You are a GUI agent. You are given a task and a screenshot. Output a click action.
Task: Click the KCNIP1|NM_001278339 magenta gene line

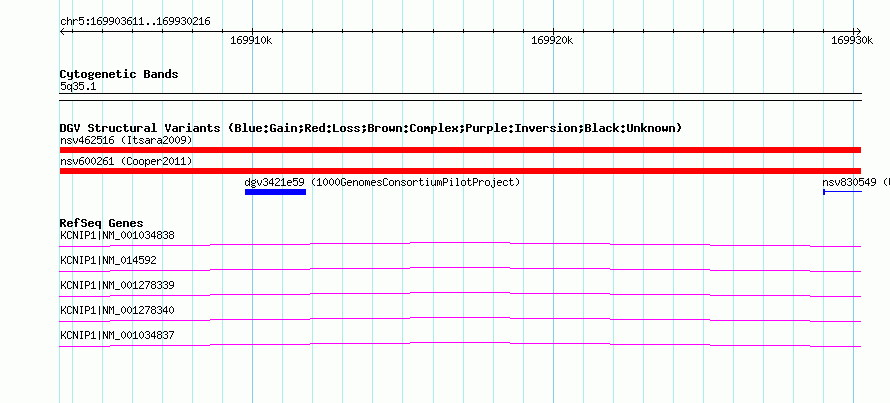click(460, 294)
